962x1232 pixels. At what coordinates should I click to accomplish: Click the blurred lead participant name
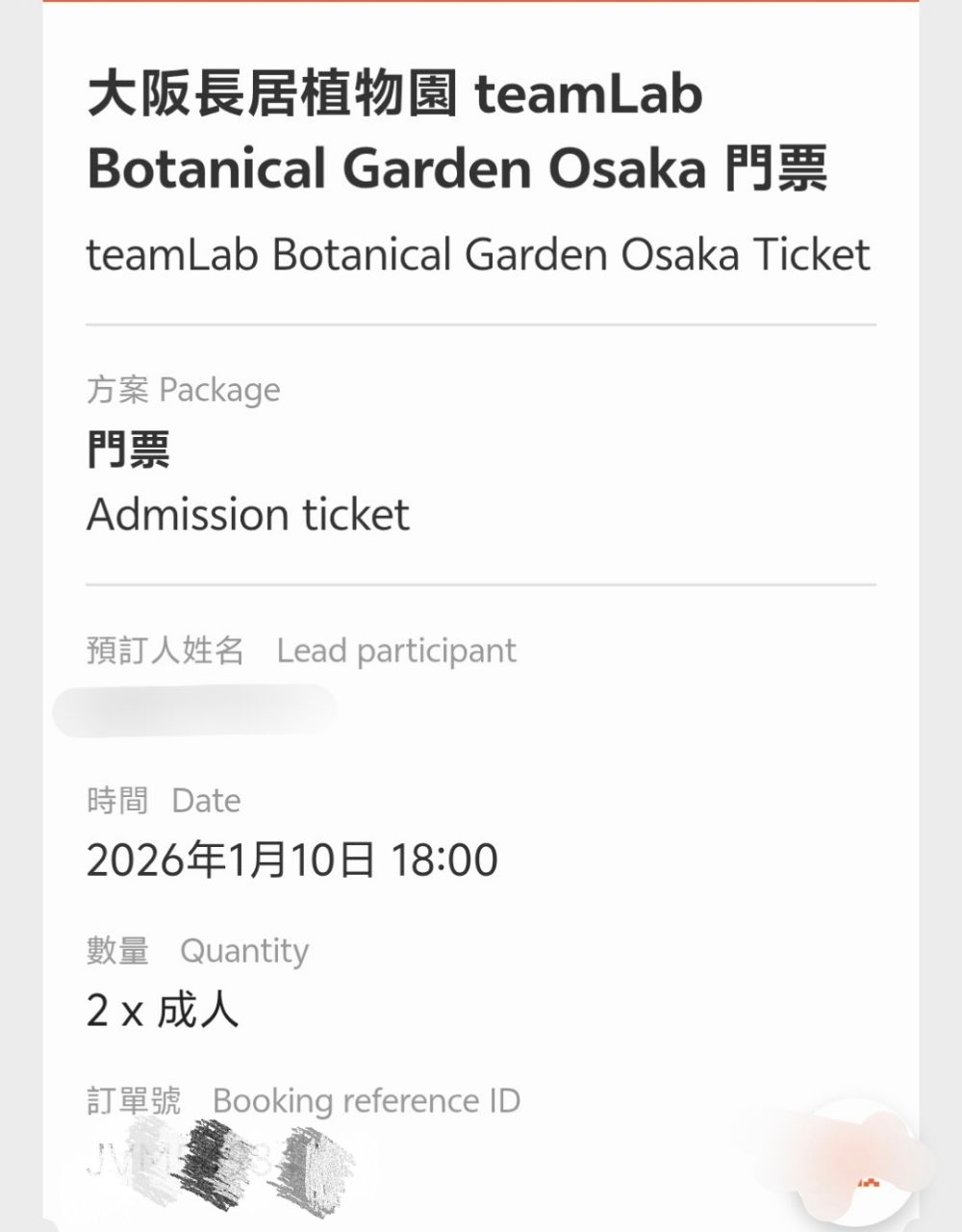click(194, 711)
